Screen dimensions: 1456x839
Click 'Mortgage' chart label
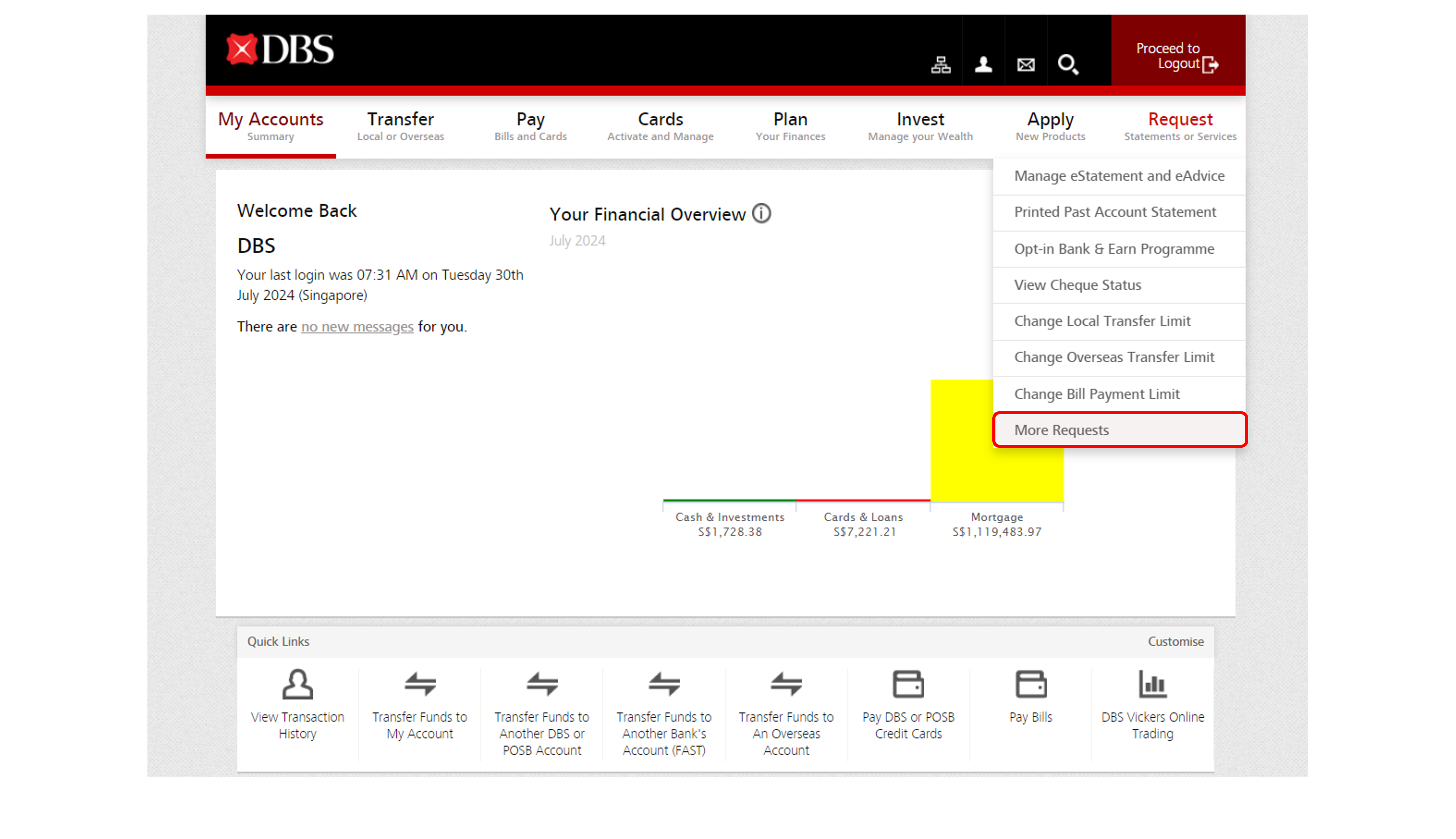[x=997, y=517]
